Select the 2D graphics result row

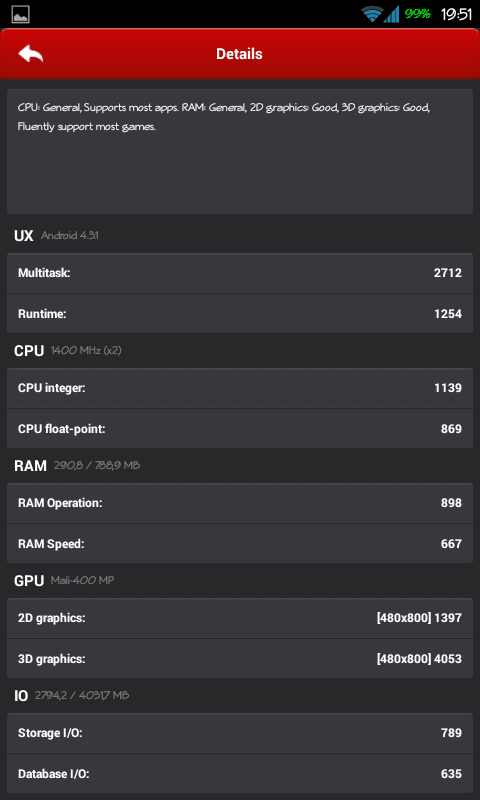240,618
